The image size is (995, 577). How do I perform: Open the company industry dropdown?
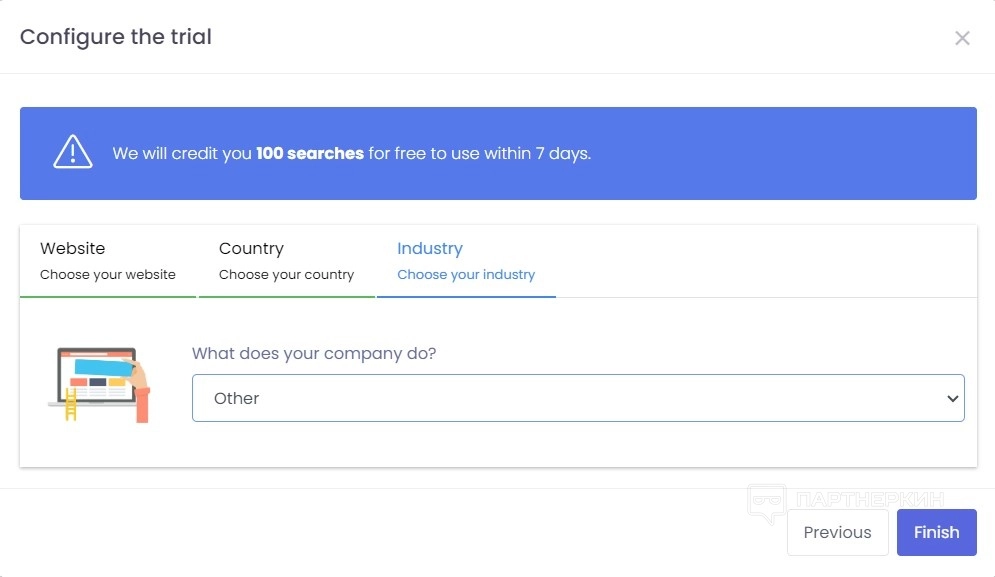pos(578,398)
